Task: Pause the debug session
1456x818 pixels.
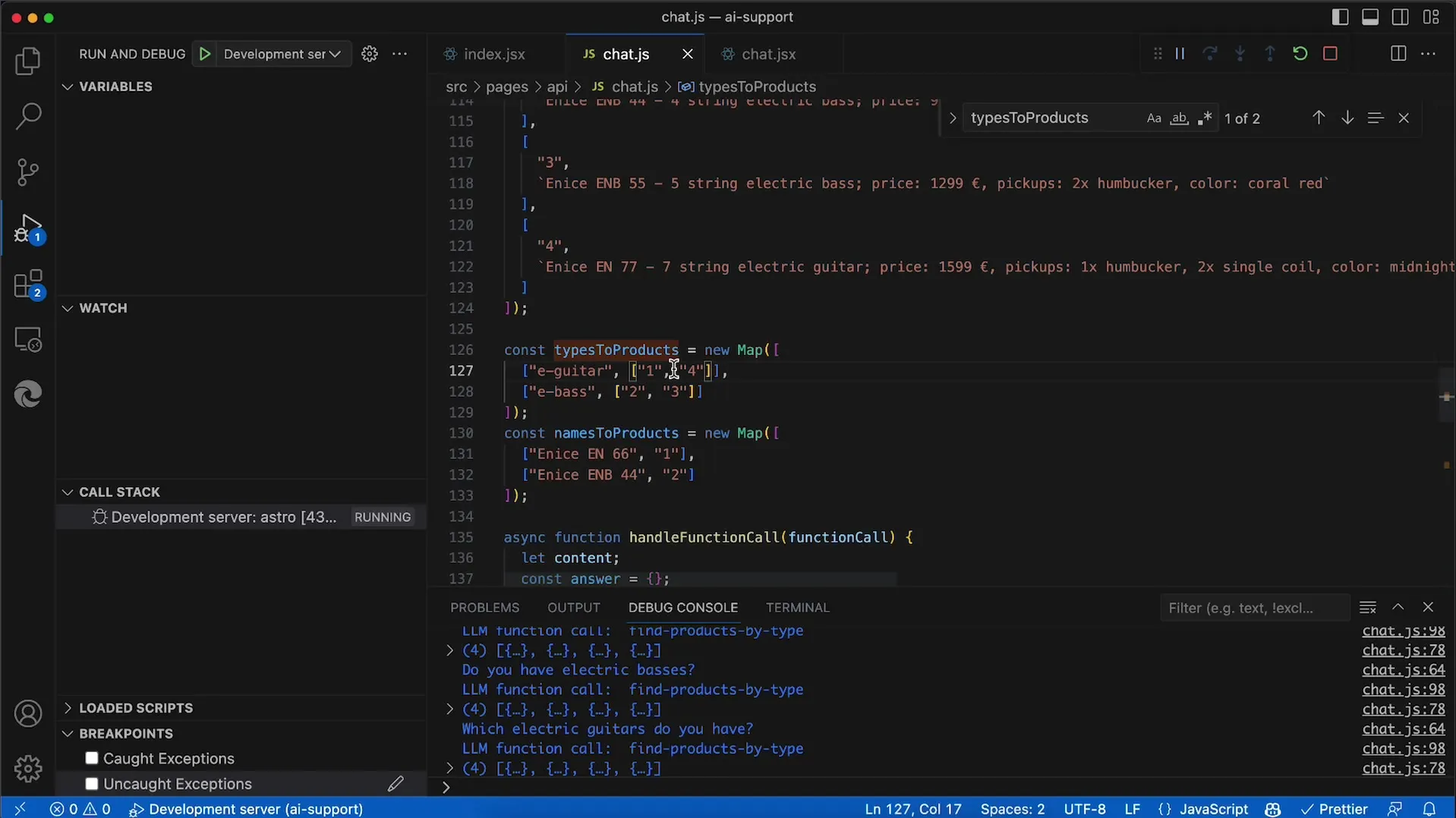Action: (x=1180, y=54)
